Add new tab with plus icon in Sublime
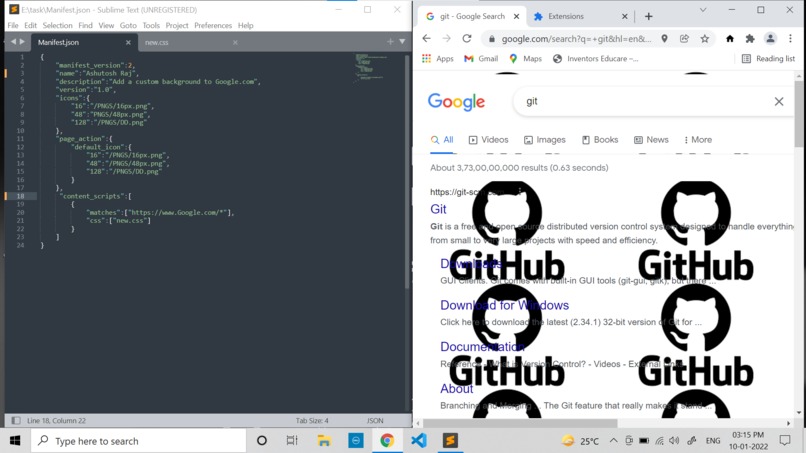This screenshot has height=453, width=806. 390,42
